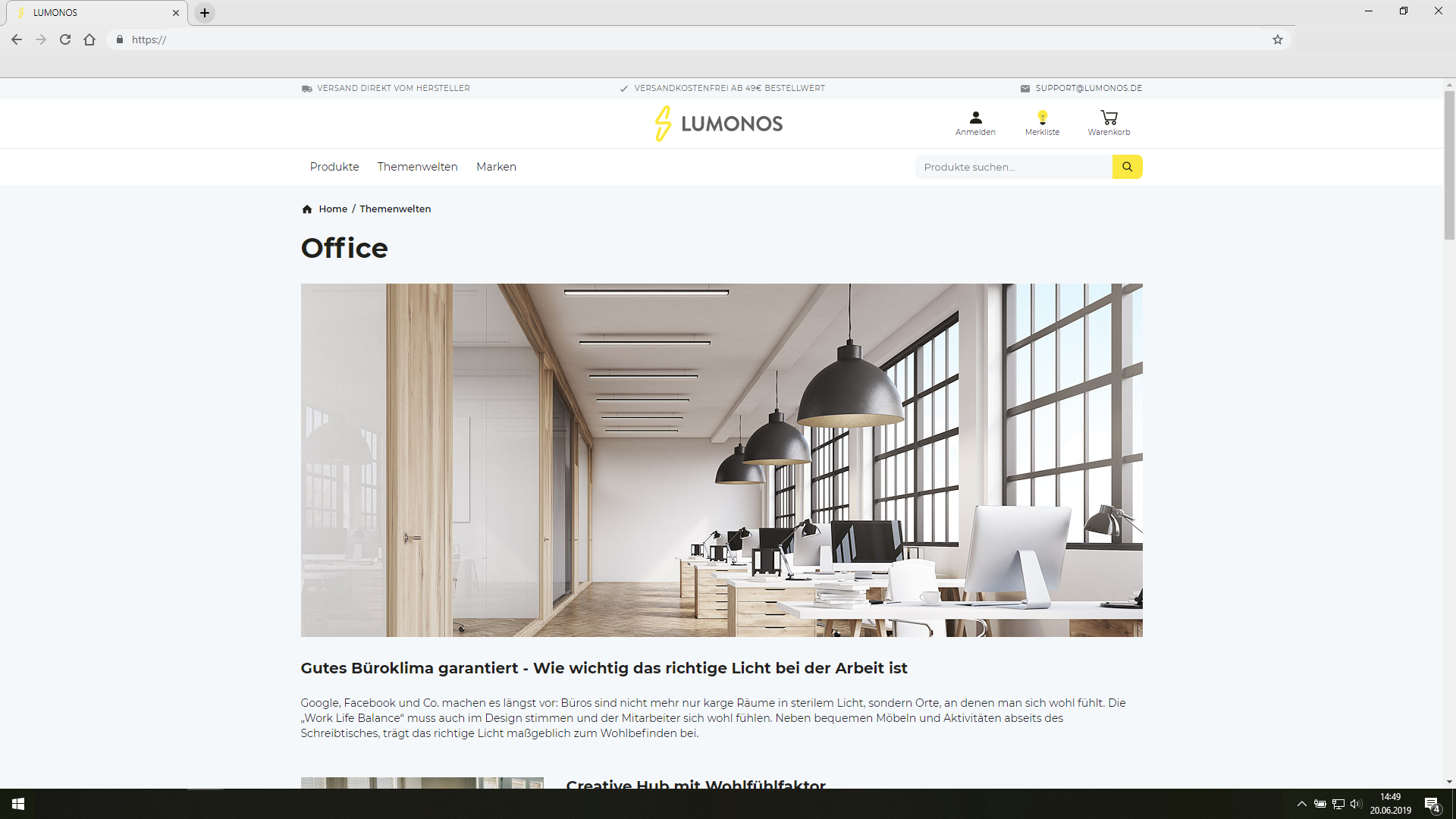Click the volume speaker tray icon
This screenshot has width=1456, height=819.
point(1356,804)
